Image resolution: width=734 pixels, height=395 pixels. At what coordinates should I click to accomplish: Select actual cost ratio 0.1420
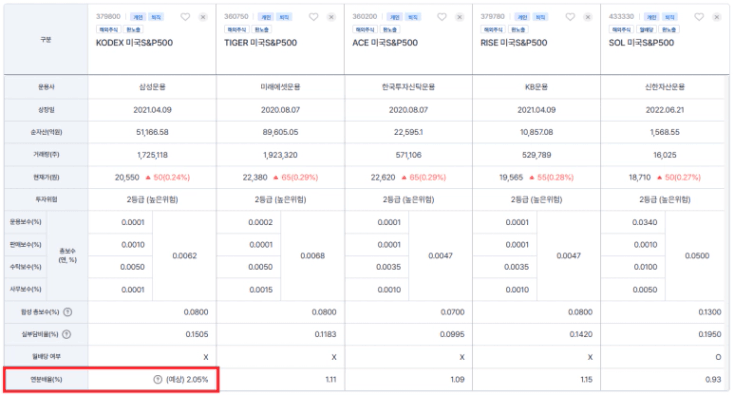click(581, 335)
